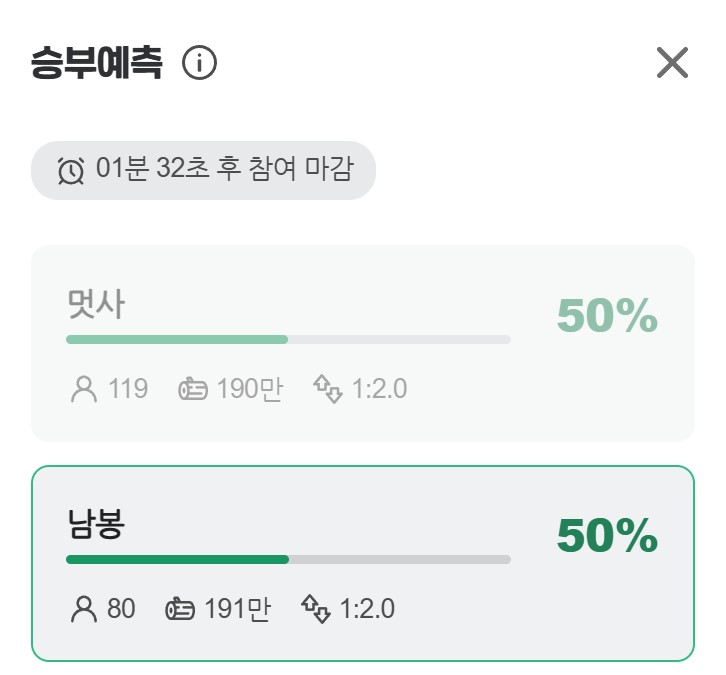Click the odds arrows icon under 멋사
Image resolution: width=726 pixels, height=675 pixels.
click(x=328, y=388)
